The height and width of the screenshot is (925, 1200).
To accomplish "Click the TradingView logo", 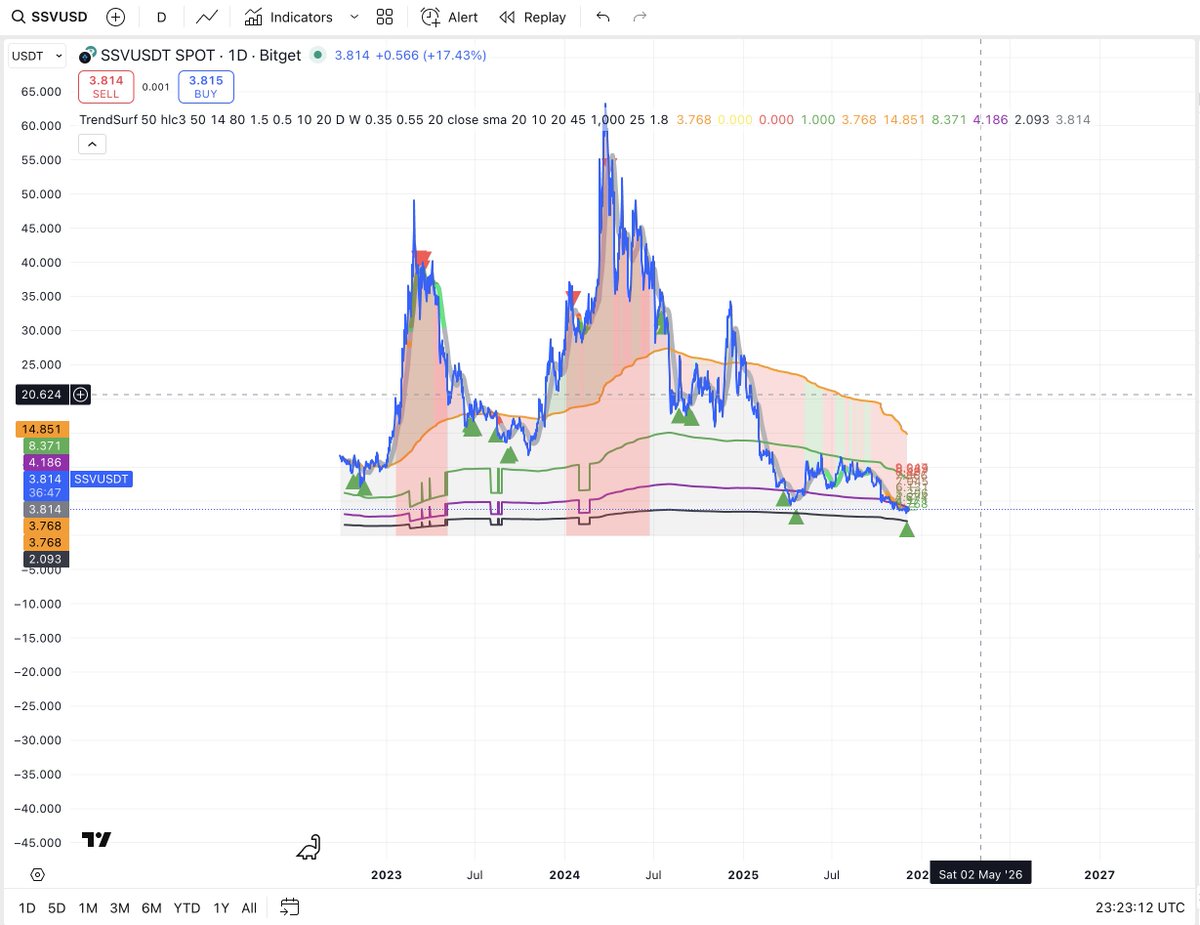I will 96,840.
